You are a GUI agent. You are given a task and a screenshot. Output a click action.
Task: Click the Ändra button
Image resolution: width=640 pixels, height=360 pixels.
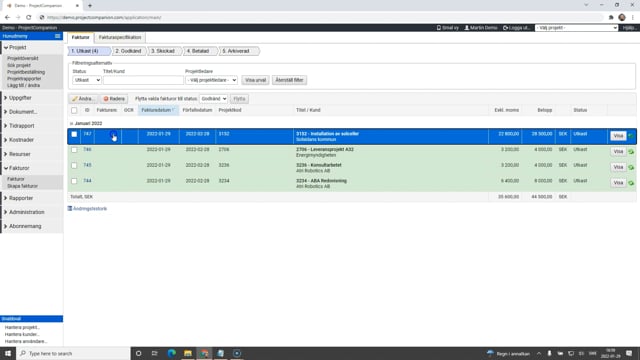click(83, 99)
